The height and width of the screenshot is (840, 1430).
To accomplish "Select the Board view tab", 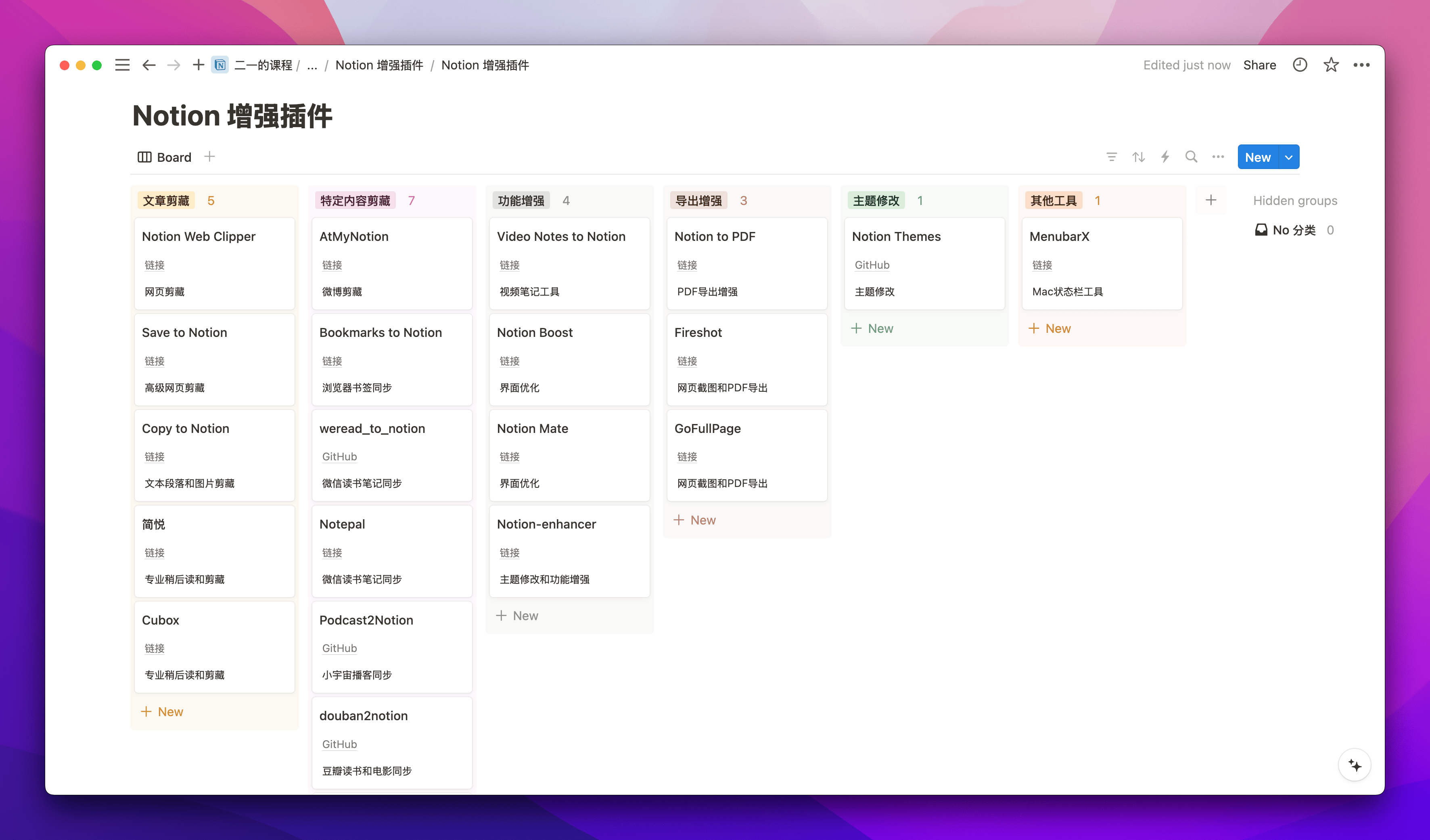I will (x=165, y=157).
